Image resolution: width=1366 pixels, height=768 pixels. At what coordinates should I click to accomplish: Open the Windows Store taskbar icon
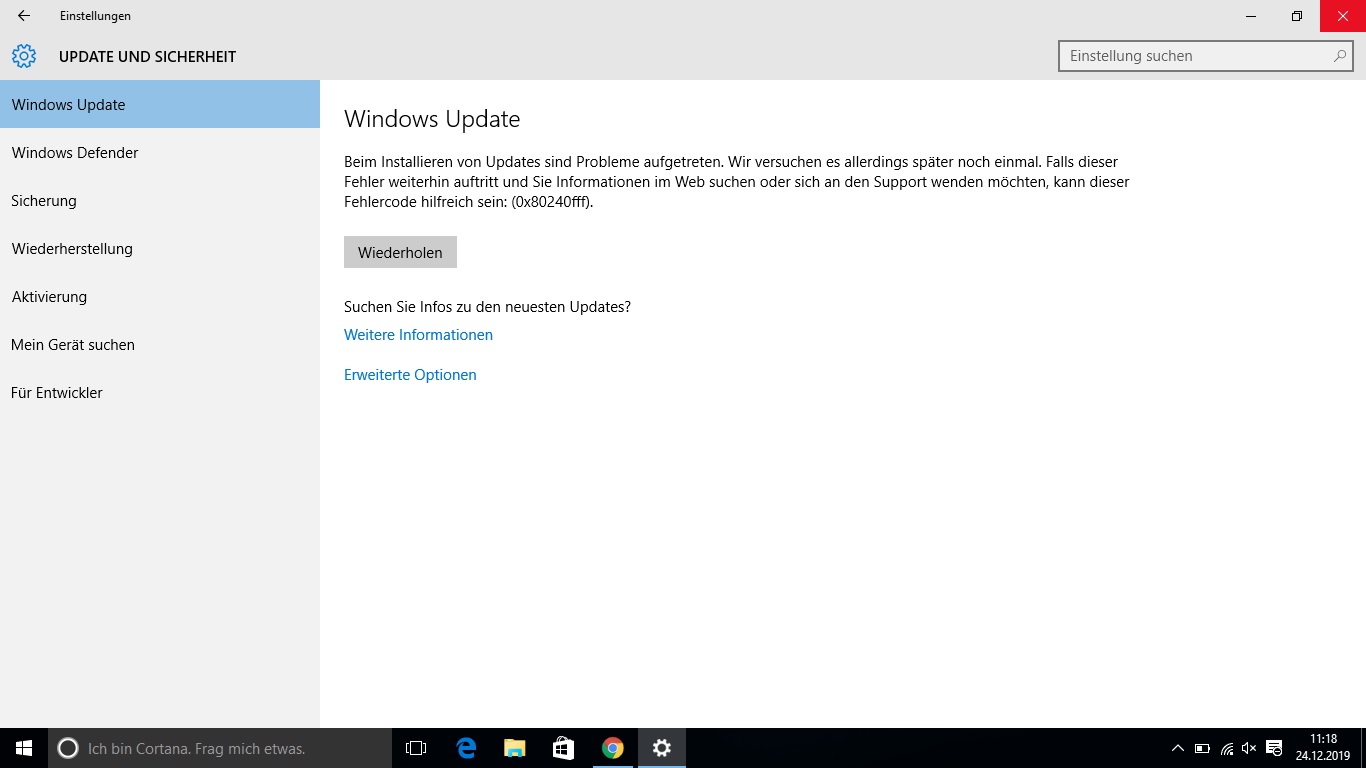563,748
